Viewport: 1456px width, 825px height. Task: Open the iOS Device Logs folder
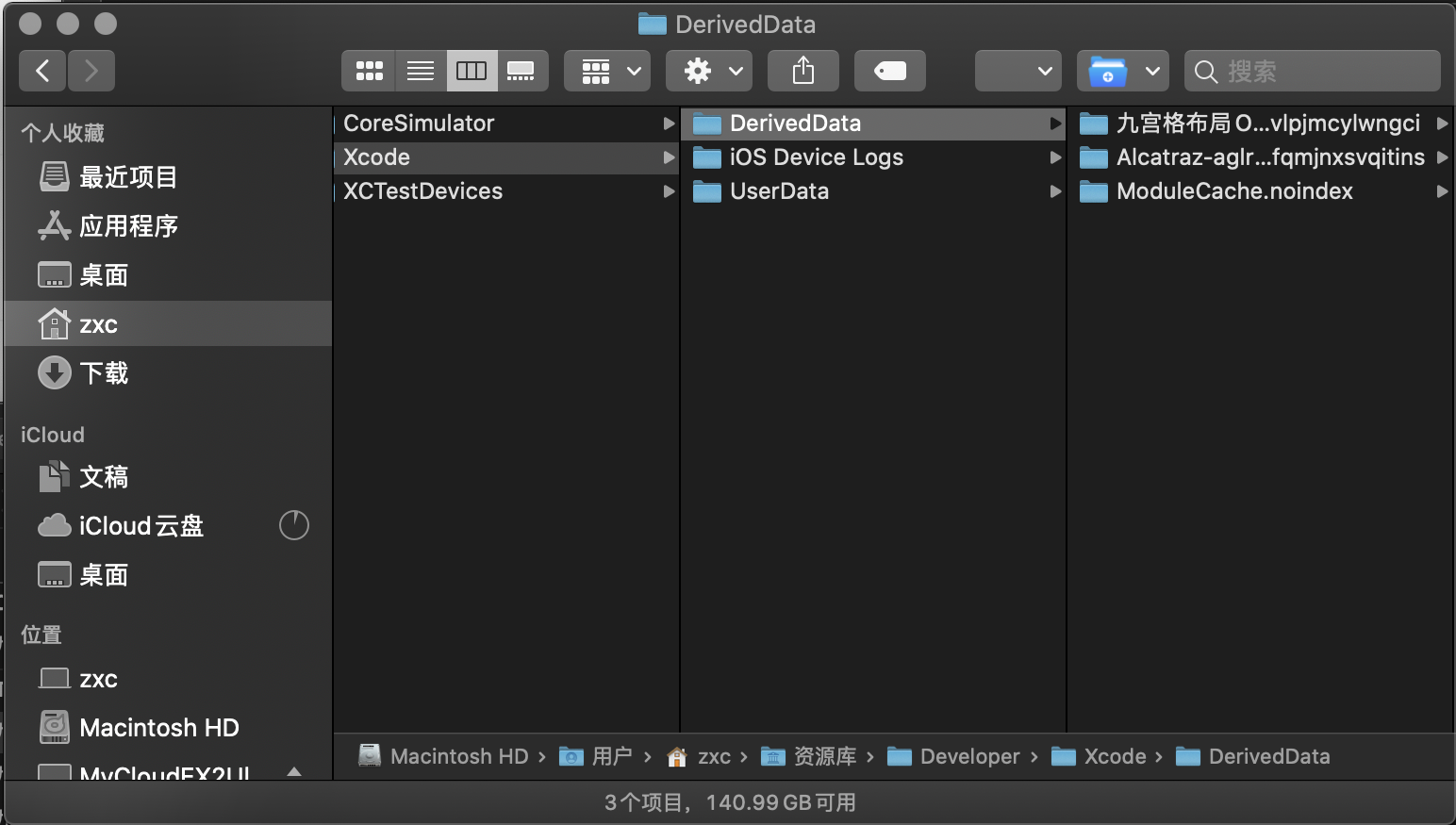815,157
